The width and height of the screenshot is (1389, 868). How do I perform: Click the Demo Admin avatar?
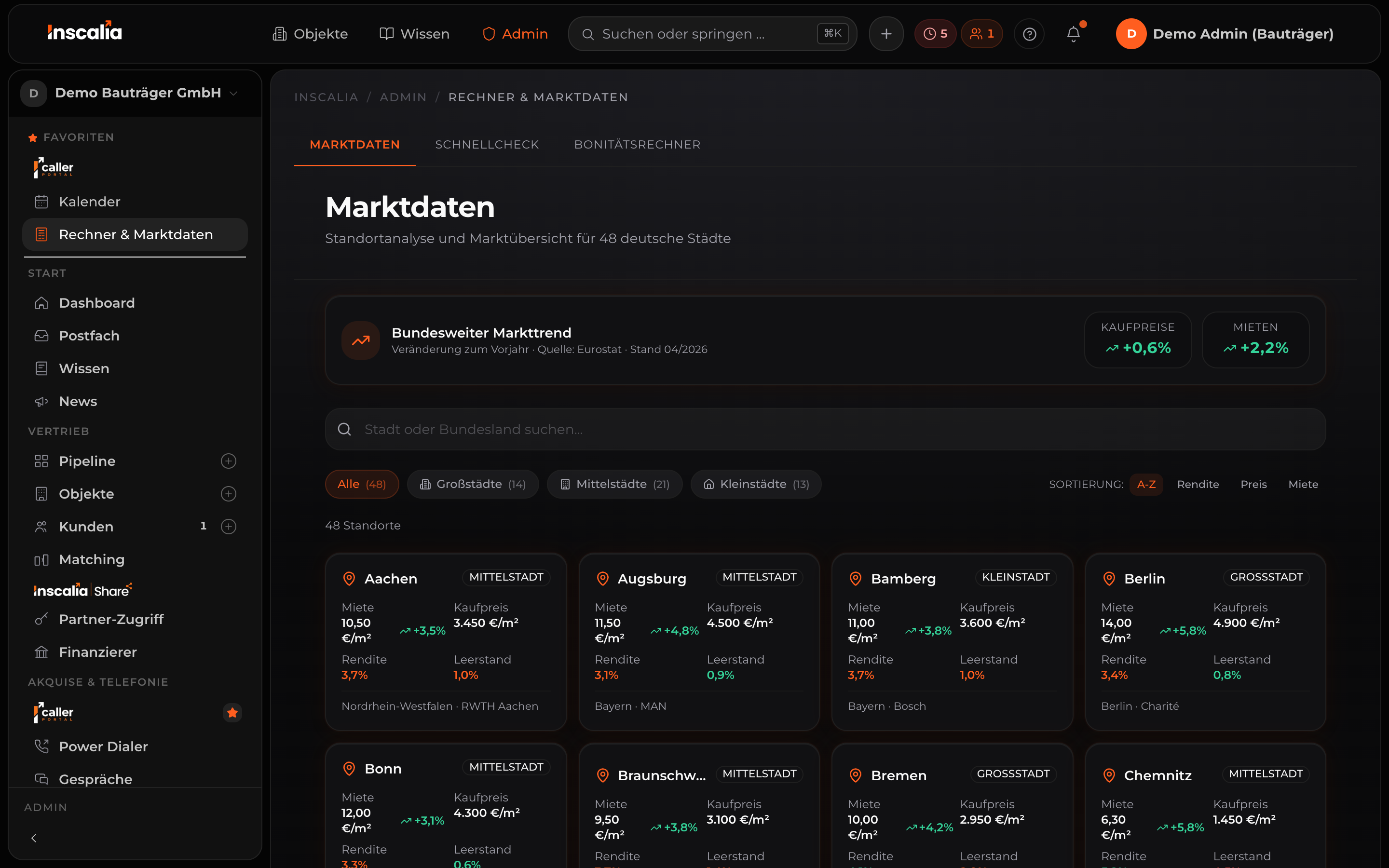[1130, 34]
